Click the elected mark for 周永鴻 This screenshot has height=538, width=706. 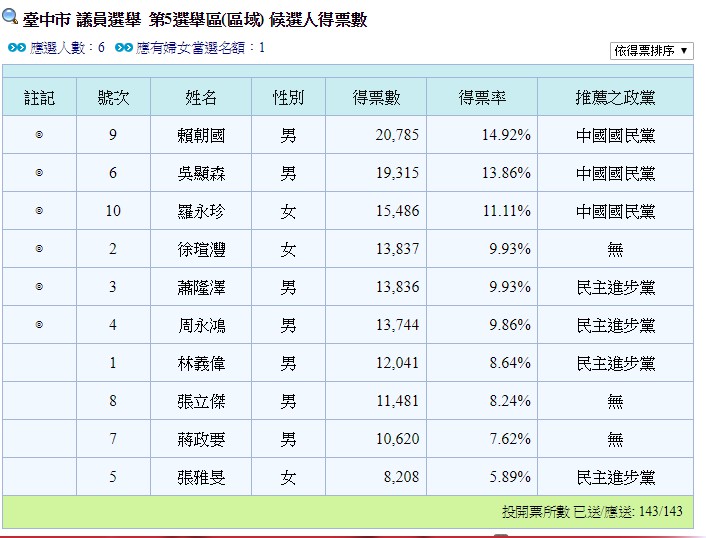pos(39,325)
